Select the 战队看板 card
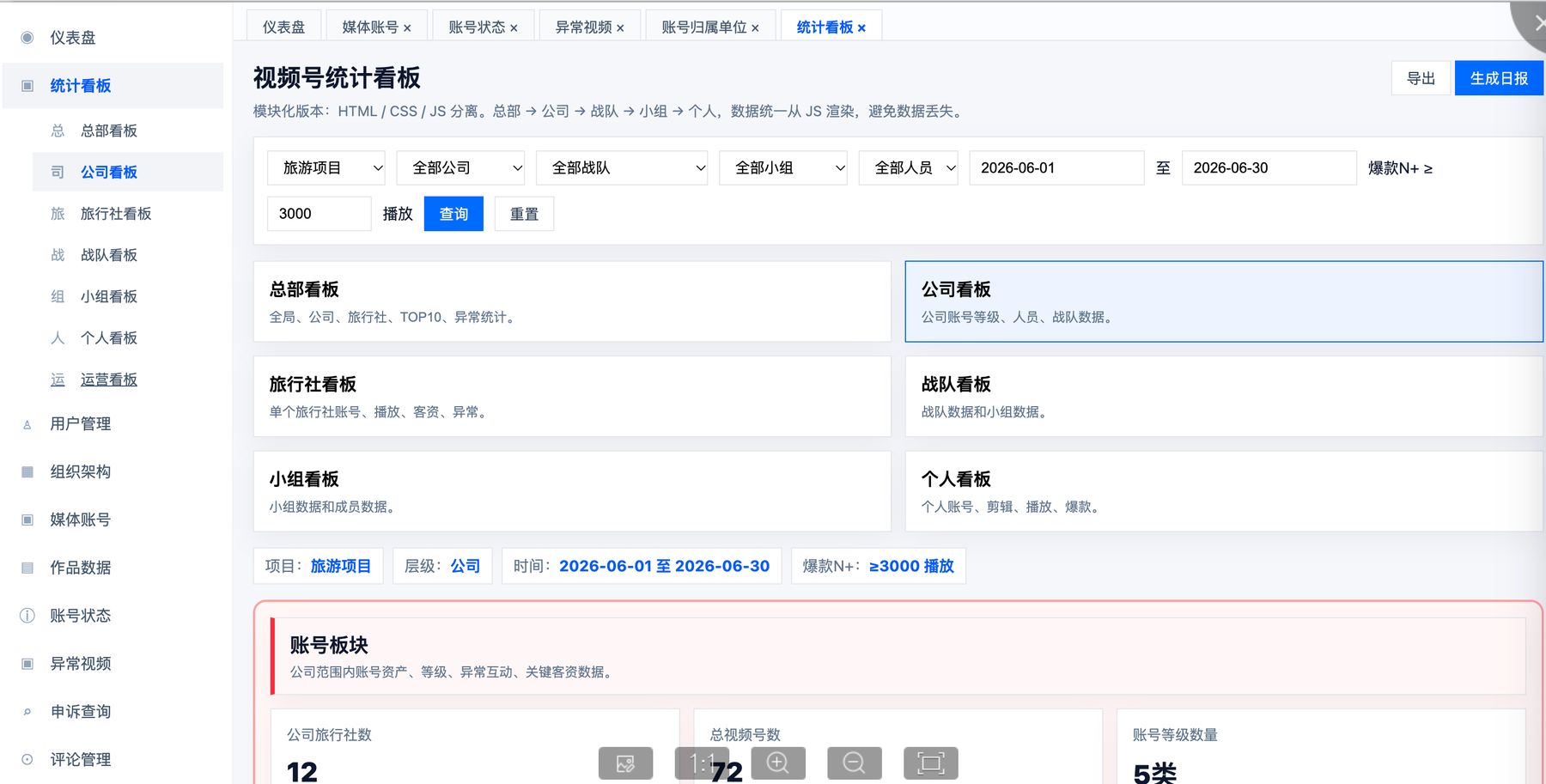 (x=1224, y=397)
